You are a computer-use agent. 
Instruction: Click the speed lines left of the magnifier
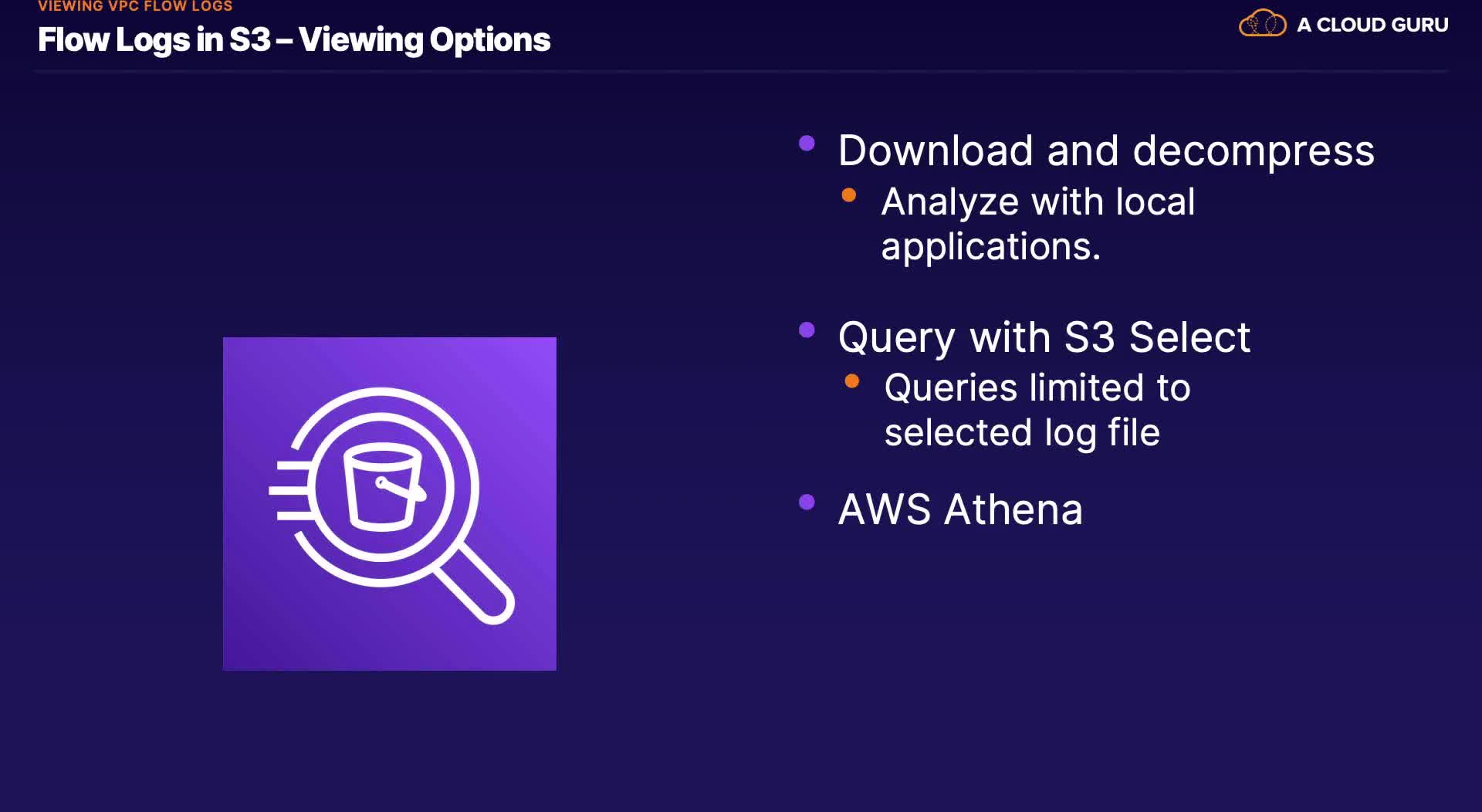click(x=289, y=490)
